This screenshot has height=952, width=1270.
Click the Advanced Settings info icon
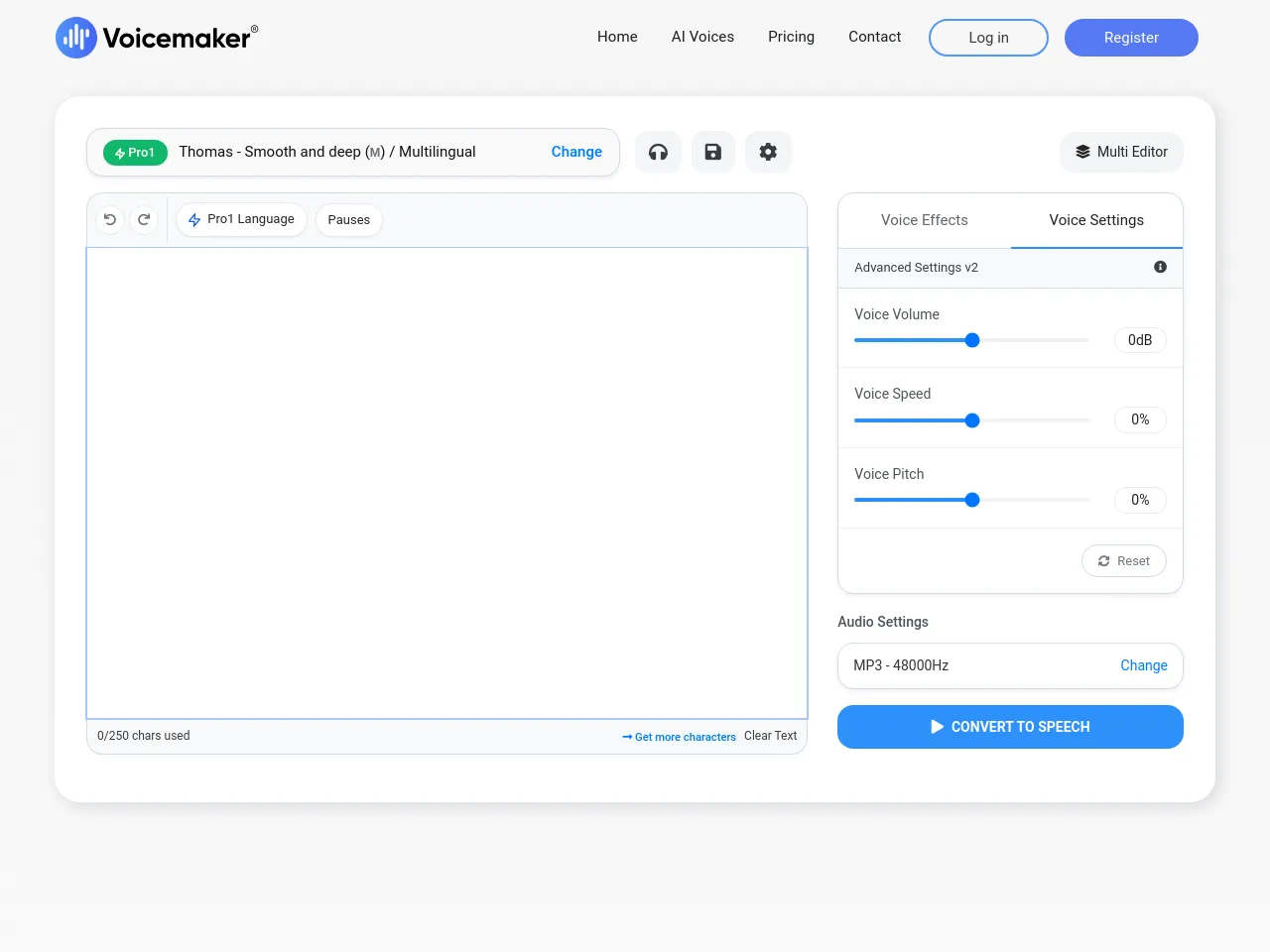coord(1160,267)
